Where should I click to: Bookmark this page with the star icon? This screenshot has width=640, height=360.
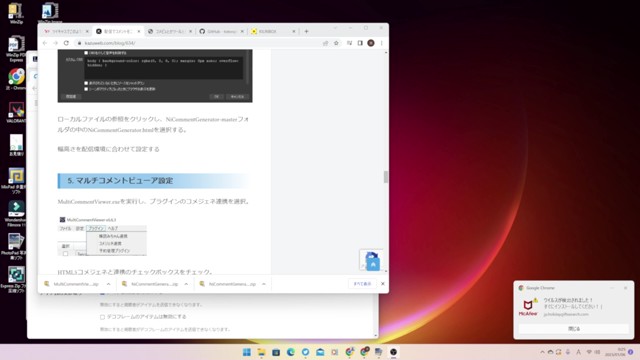336,43
